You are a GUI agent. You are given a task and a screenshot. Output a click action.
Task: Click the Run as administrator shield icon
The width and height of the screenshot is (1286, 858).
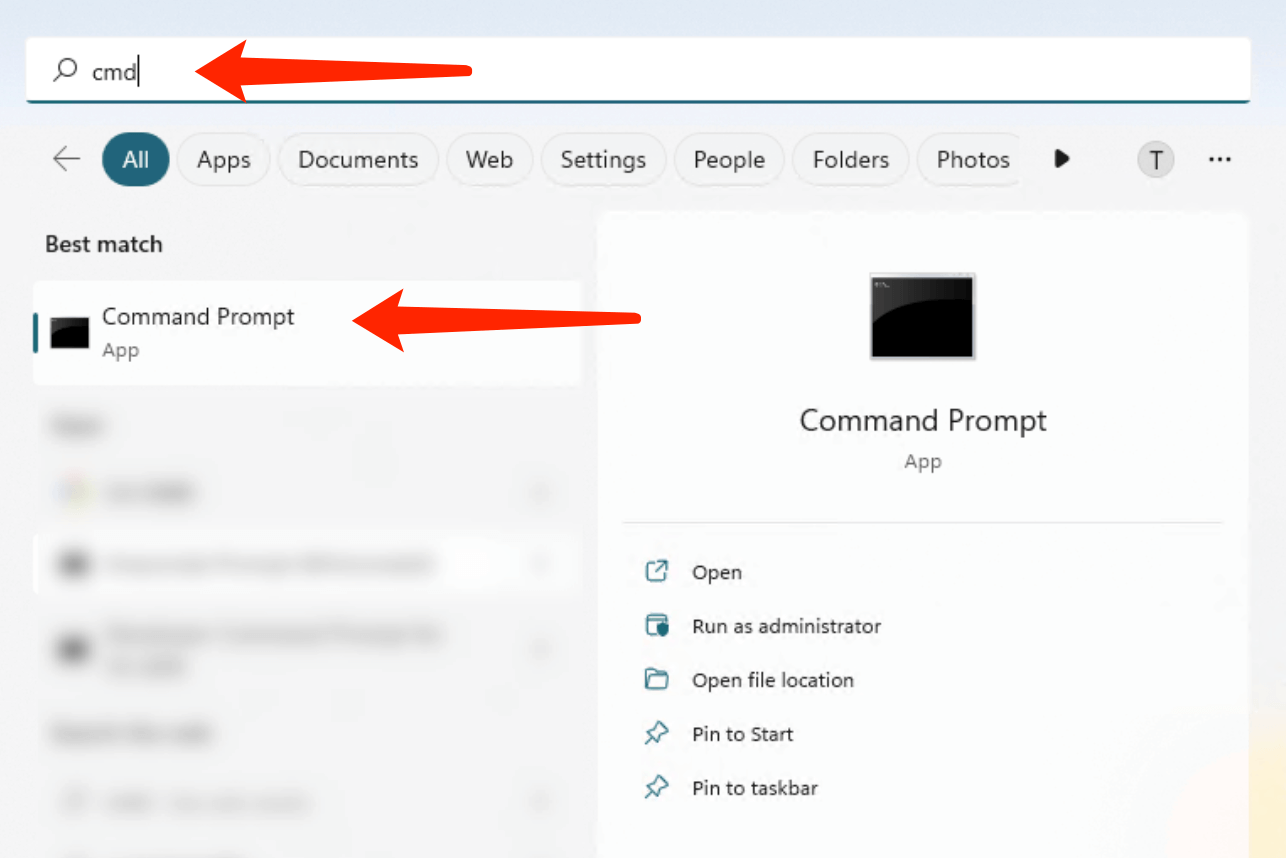656,626
